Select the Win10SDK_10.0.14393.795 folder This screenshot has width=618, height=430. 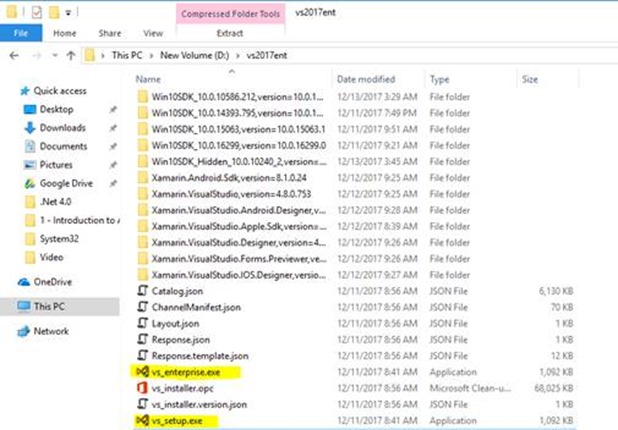pyautogui.click(x=237, y=113)
